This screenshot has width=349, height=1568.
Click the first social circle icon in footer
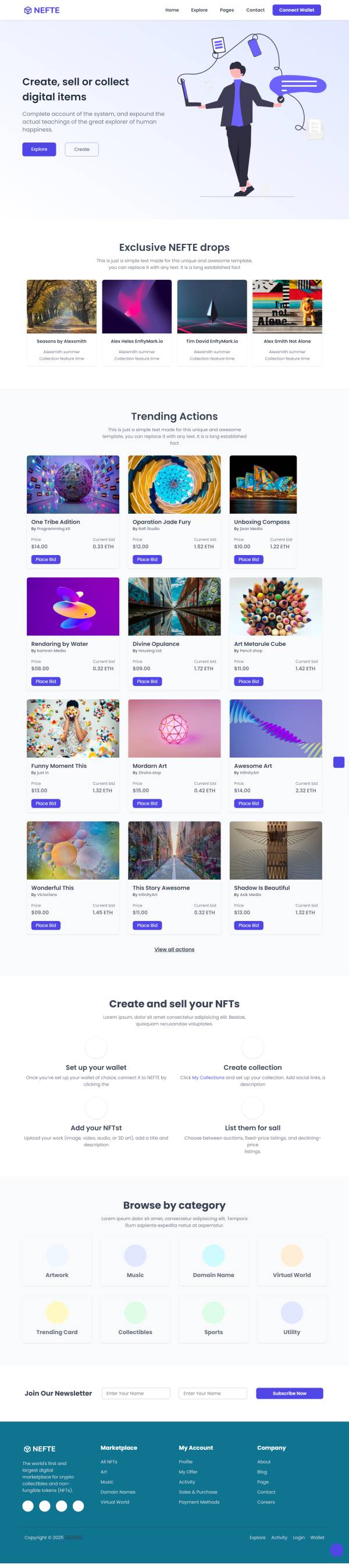(28, 1506)
